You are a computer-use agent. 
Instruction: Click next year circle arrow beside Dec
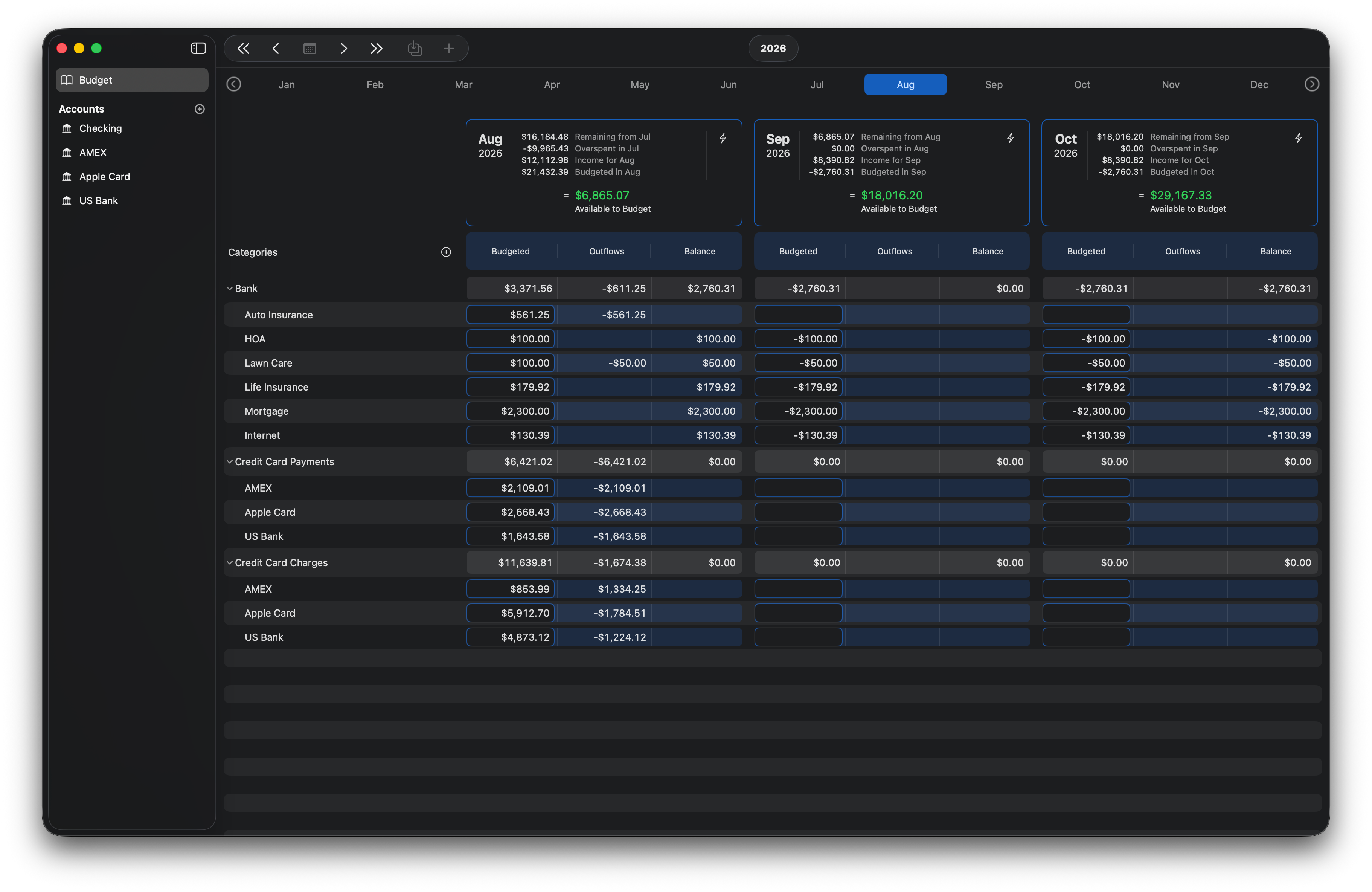click(x=1311, y=85)
